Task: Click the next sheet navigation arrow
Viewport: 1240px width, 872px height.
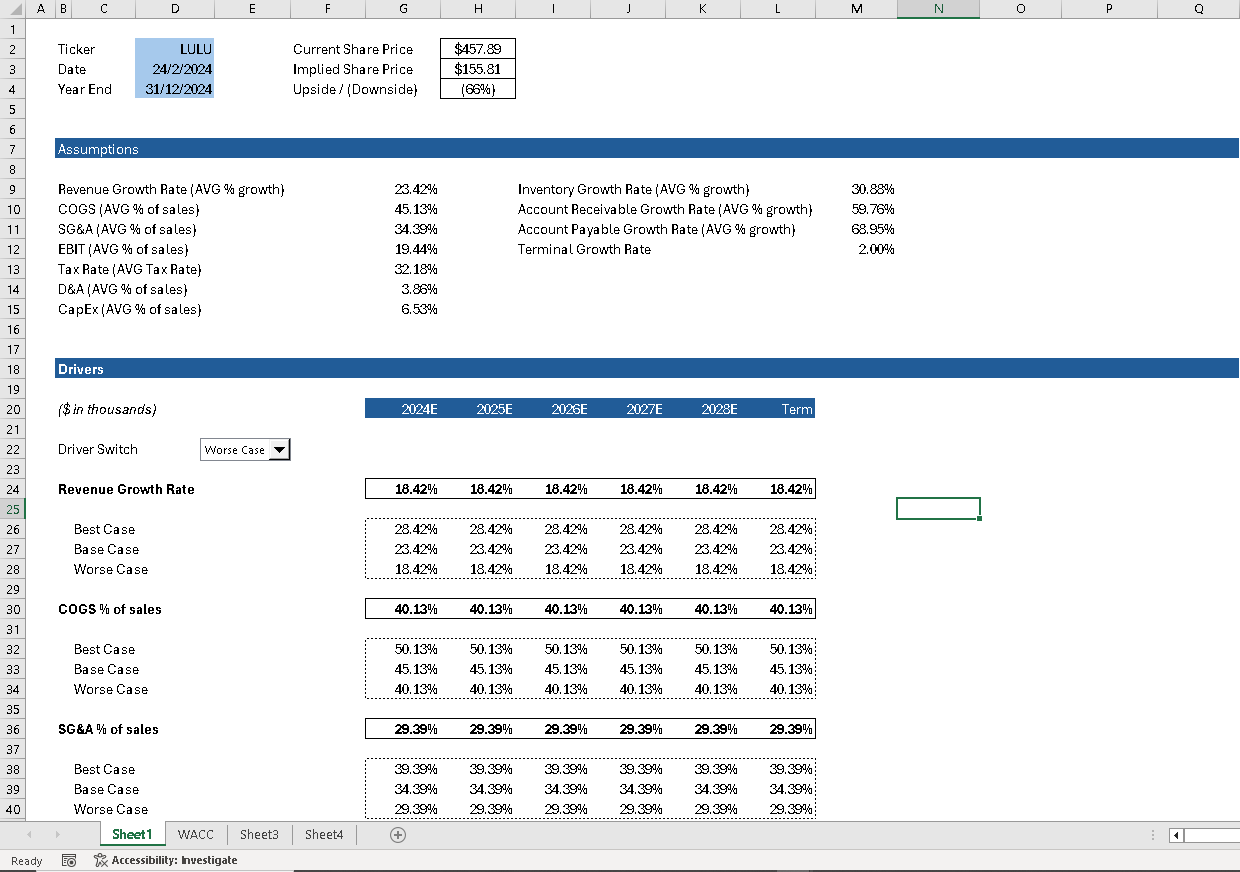Action: tap(57, 834)
